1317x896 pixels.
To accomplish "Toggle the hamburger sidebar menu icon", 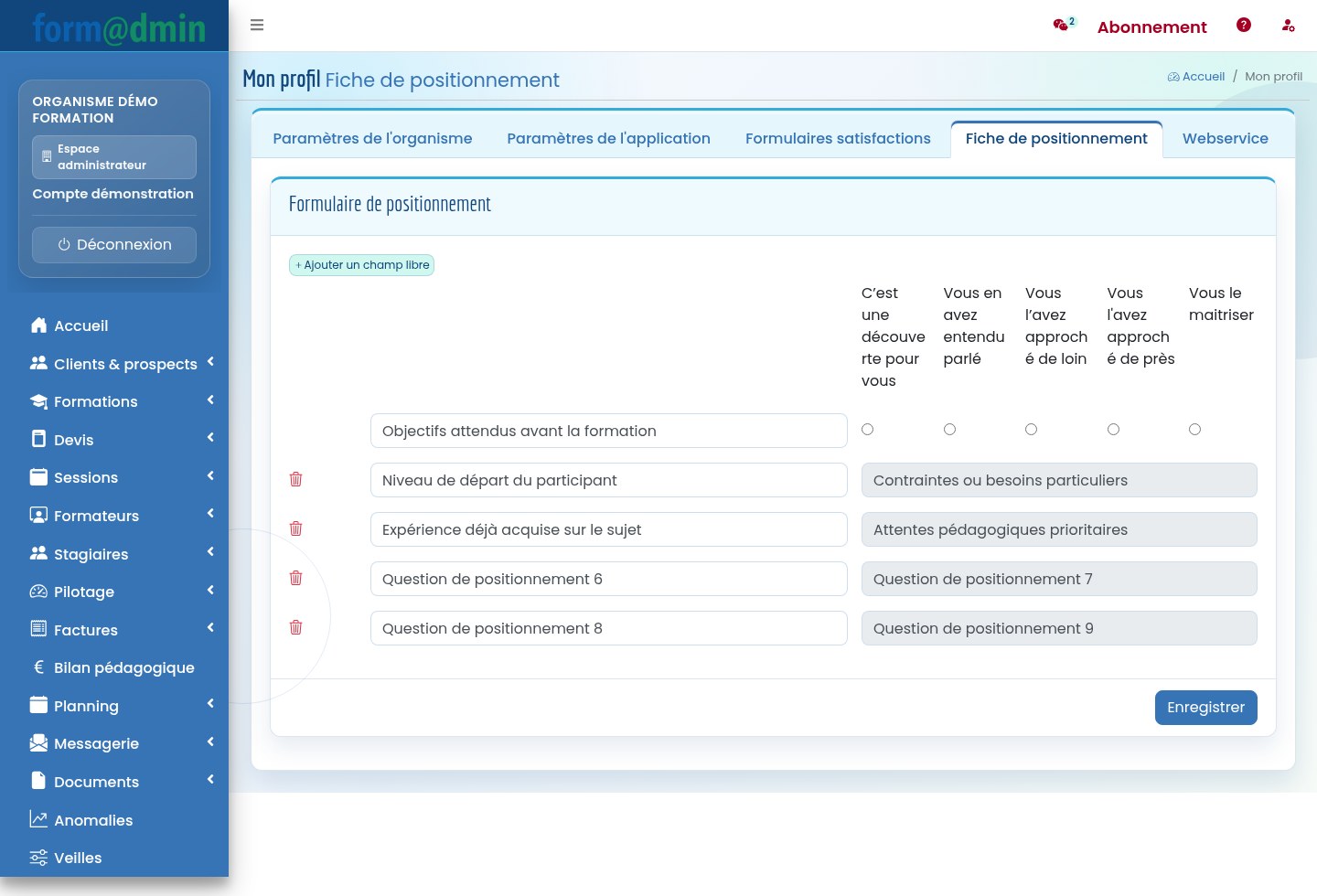I will 257,26.
